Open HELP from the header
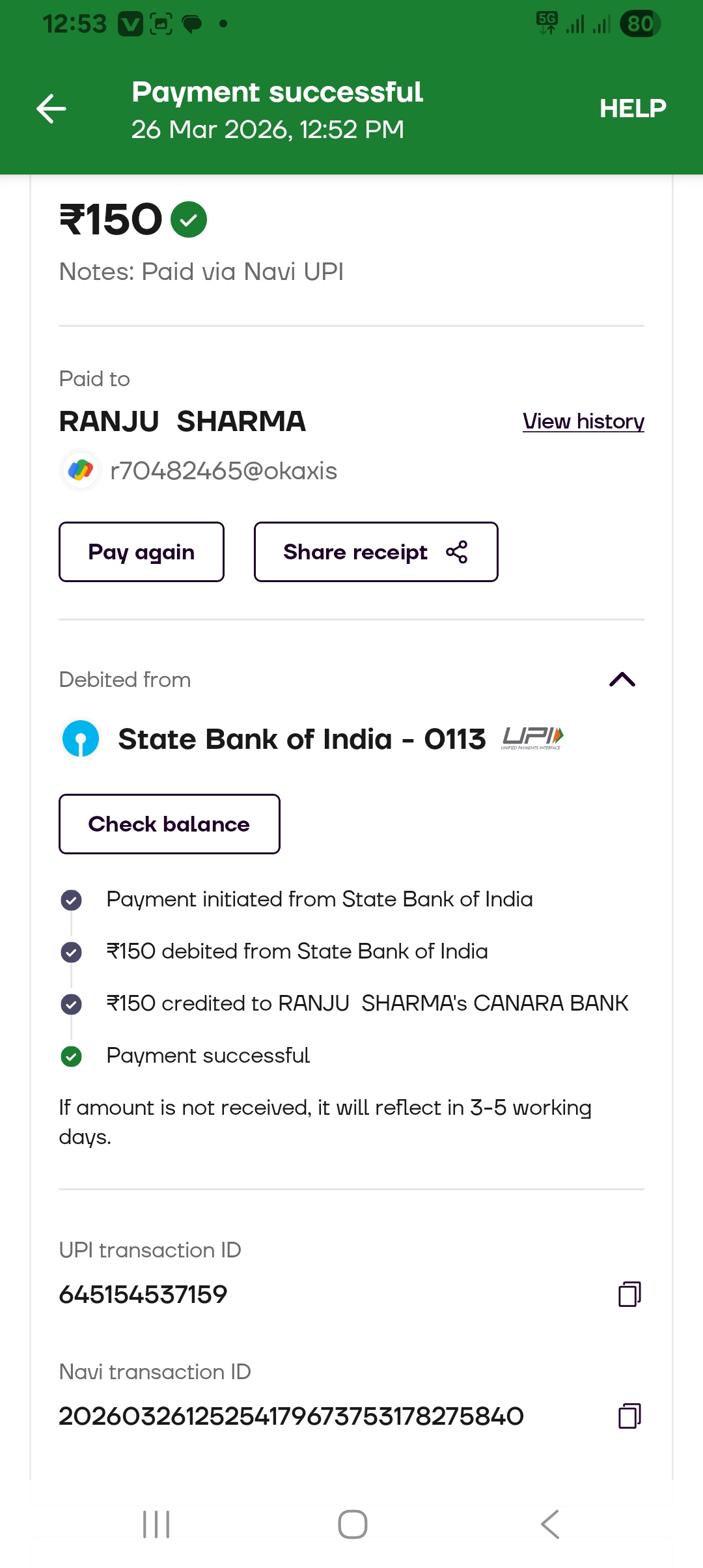This screenshot has width=703, height=1568. (x=632, y=108)
